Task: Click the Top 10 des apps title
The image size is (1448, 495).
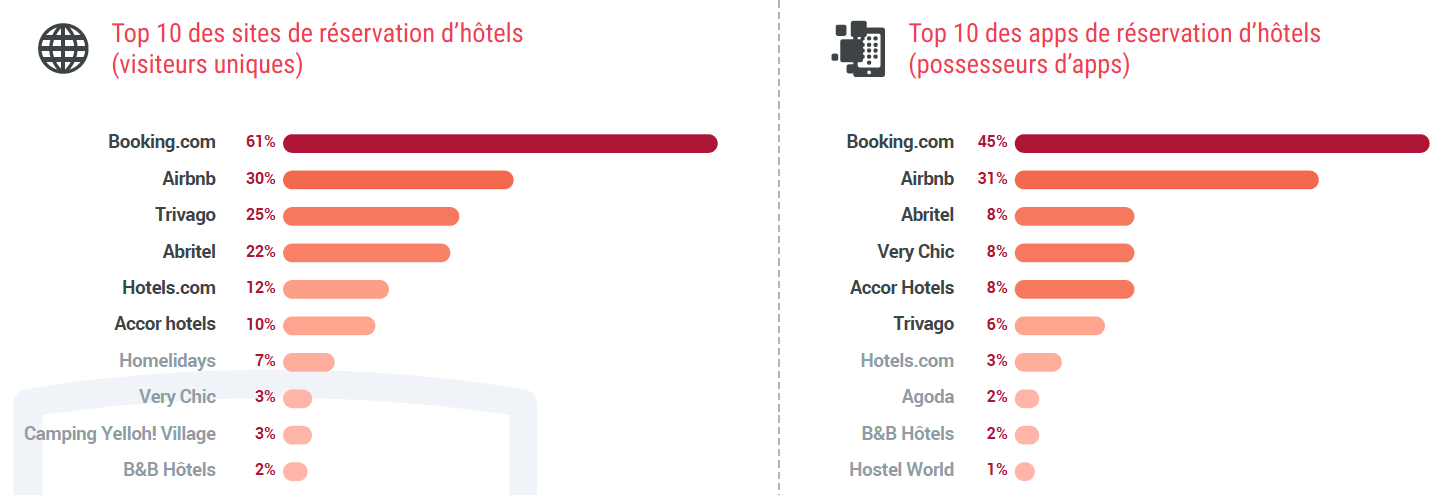Action: (1114, 49)
